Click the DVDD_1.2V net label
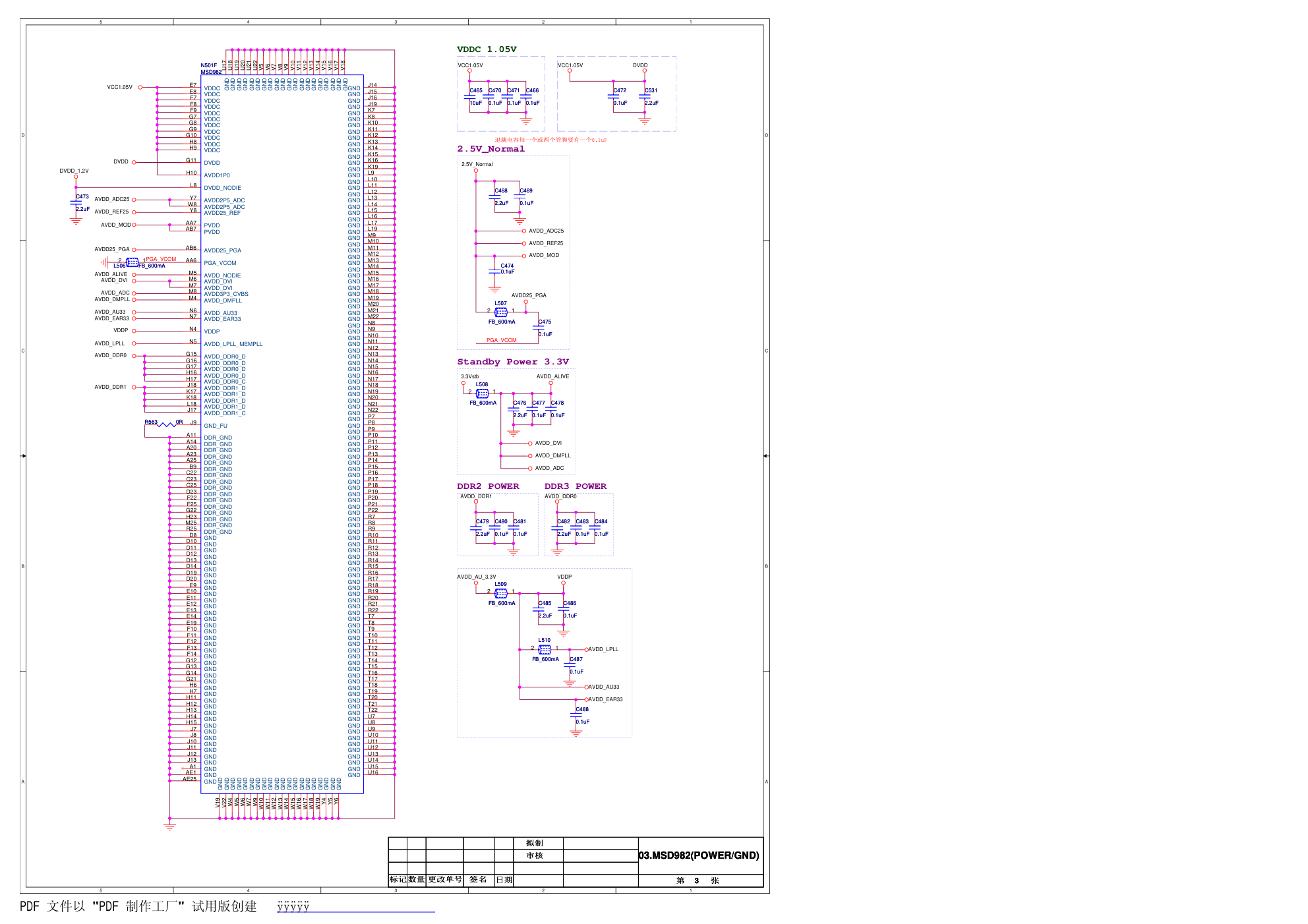 tap(74, 171)
